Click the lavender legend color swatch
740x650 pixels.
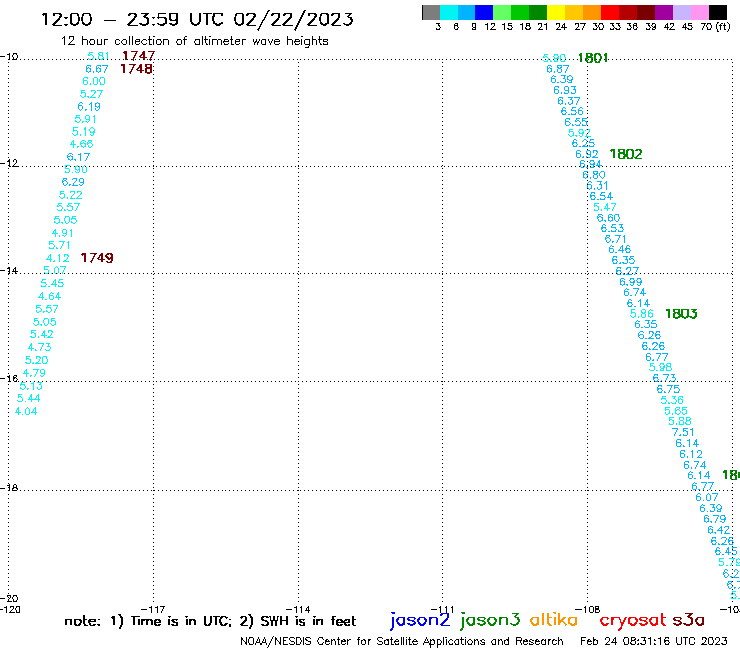681,12
